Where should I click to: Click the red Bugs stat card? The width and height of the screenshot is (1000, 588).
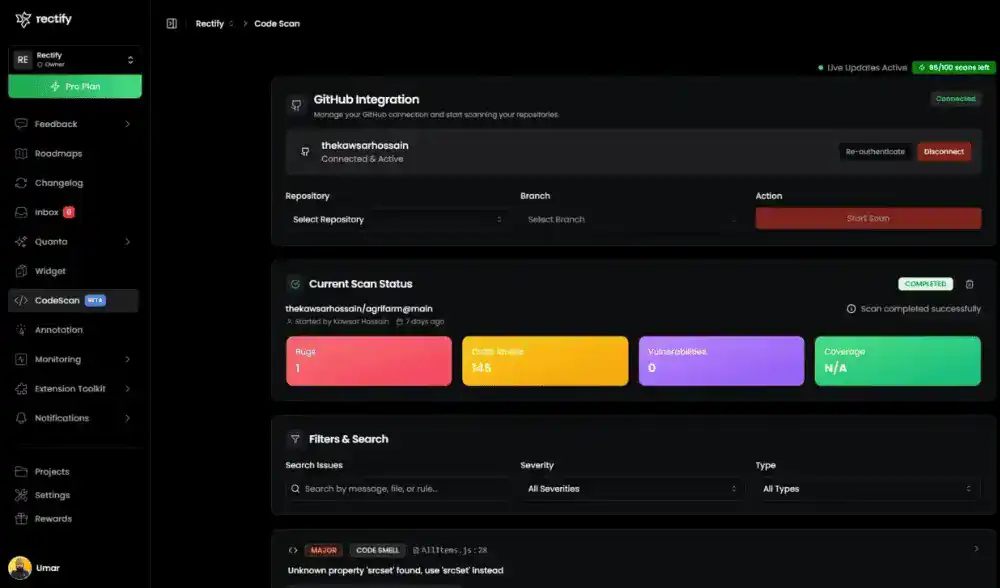tap(368, 360)
